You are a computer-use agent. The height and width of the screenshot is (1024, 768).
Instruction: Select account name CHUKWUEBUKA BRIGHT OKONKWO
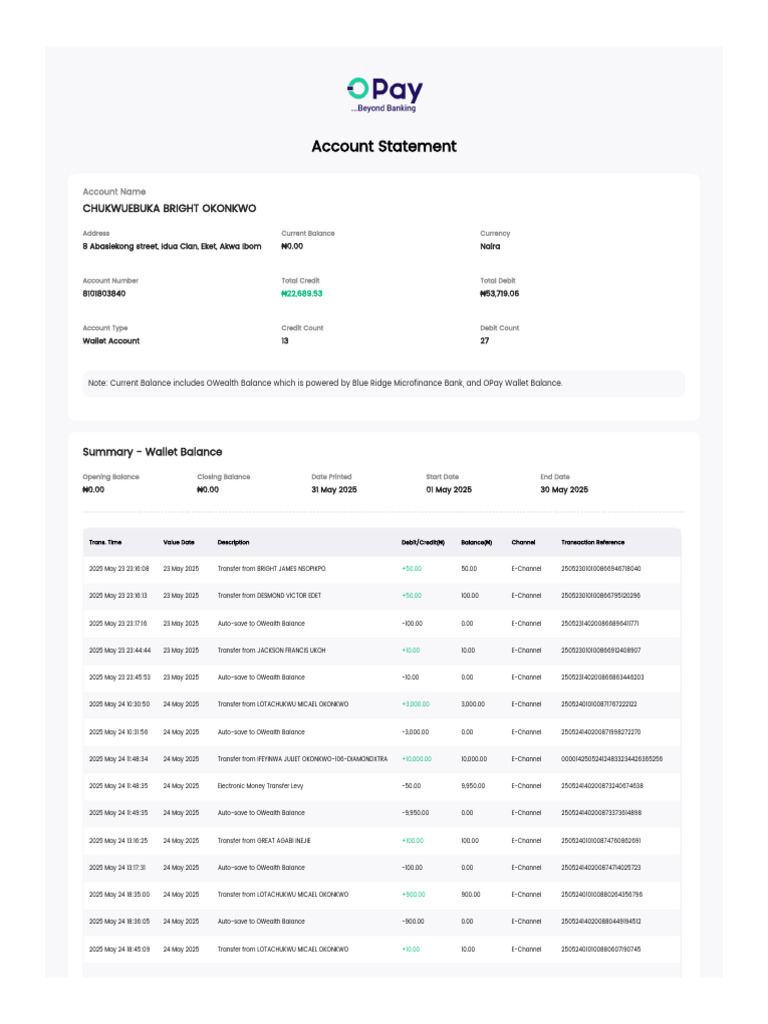click(x=169, y=209)
